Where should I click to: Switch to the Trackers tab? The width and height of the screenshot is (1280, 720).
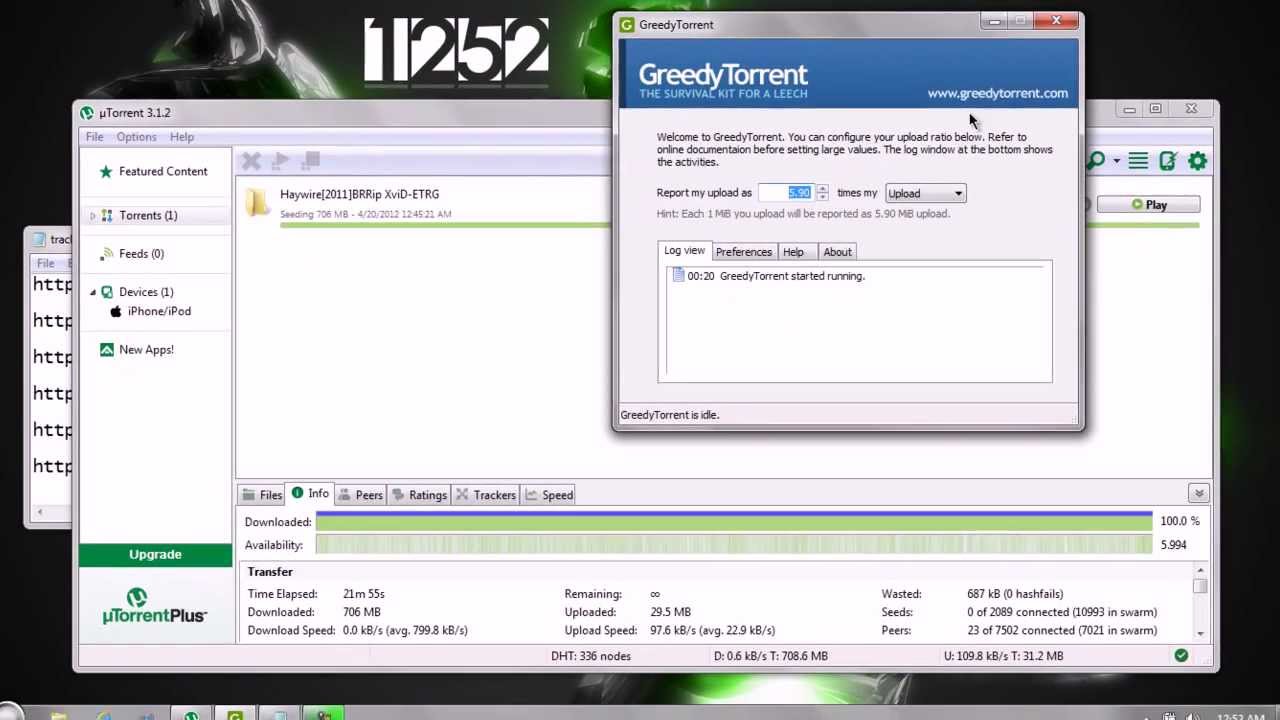click(485, 495)
